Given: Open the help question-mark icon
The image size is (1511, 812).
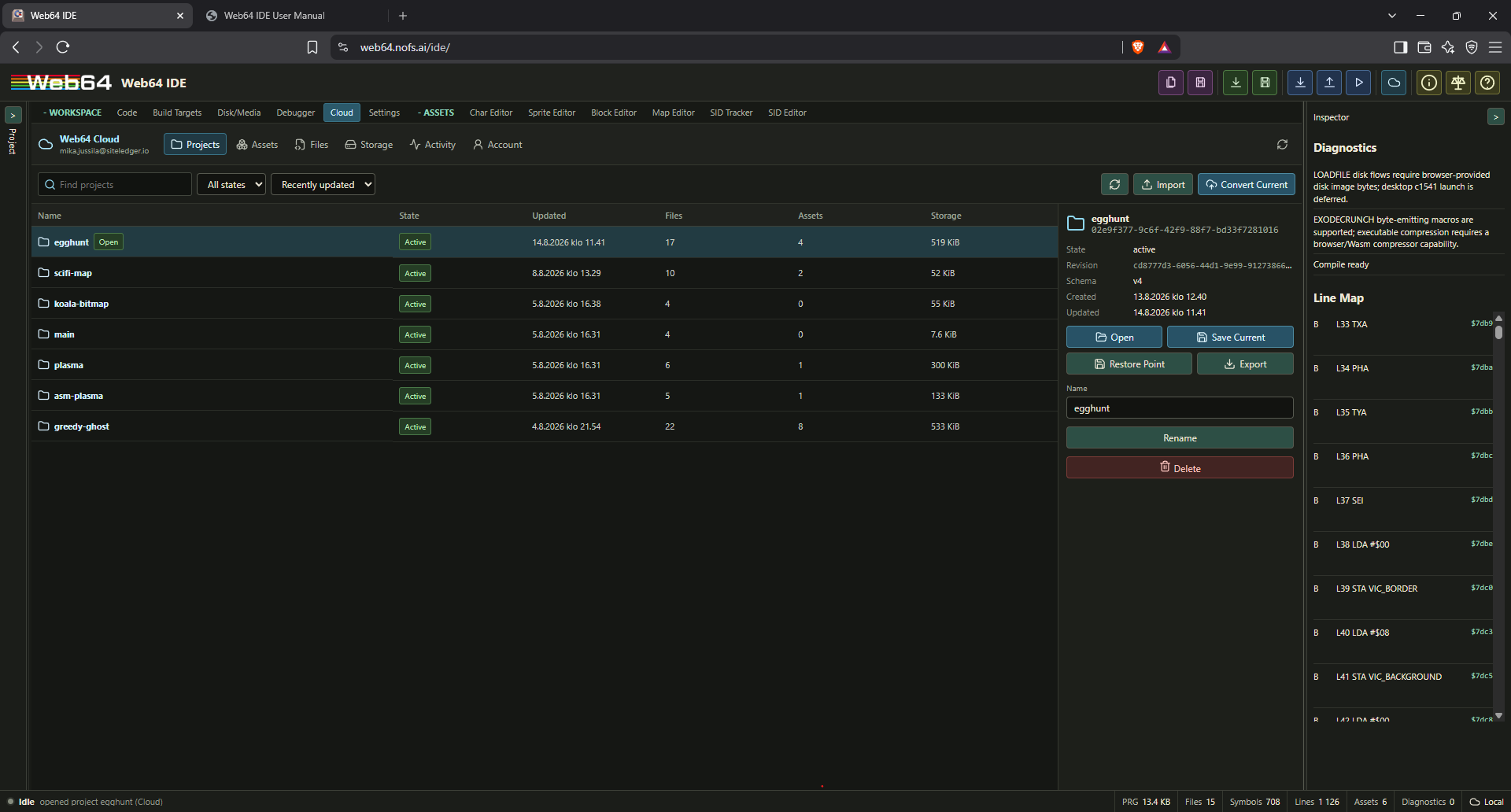Looking at the screenshot, I should click(x=1487, y=83).
